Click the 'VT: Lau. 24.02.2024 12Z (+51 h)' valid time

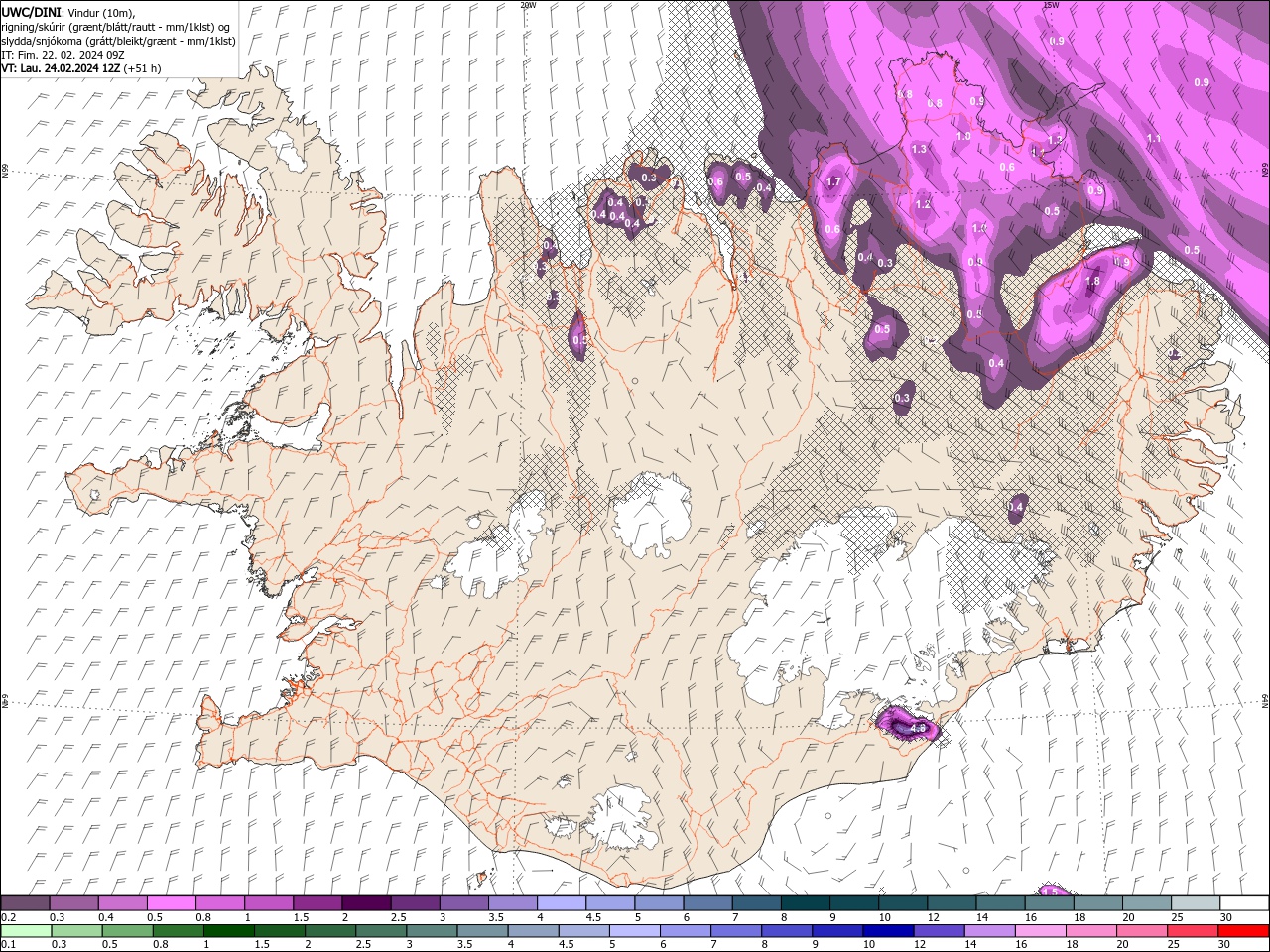pyautogui.click(x=81, y=68)
